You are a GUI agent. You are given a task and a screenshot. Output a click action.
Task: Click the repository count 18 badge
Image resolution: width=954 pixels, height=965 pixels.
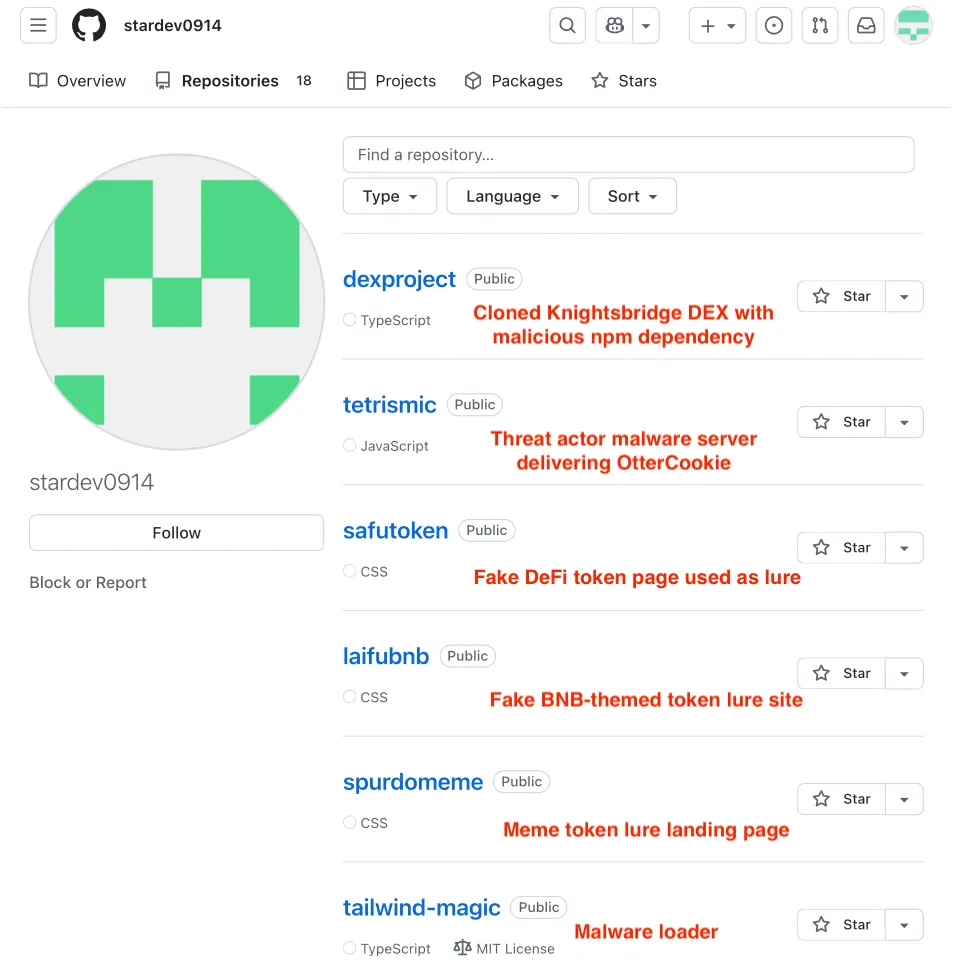click(304, 81)
